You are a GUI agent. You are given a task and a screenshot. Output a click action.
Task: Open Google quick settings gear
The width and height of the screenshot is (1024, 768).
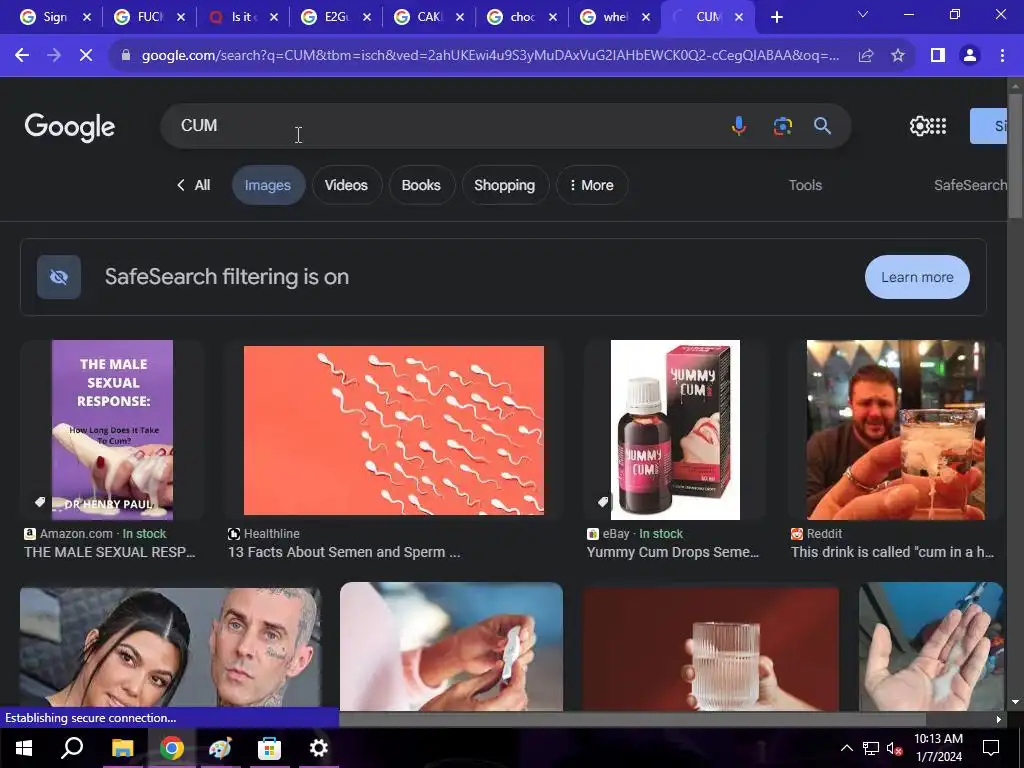click(x=918, y=125)
